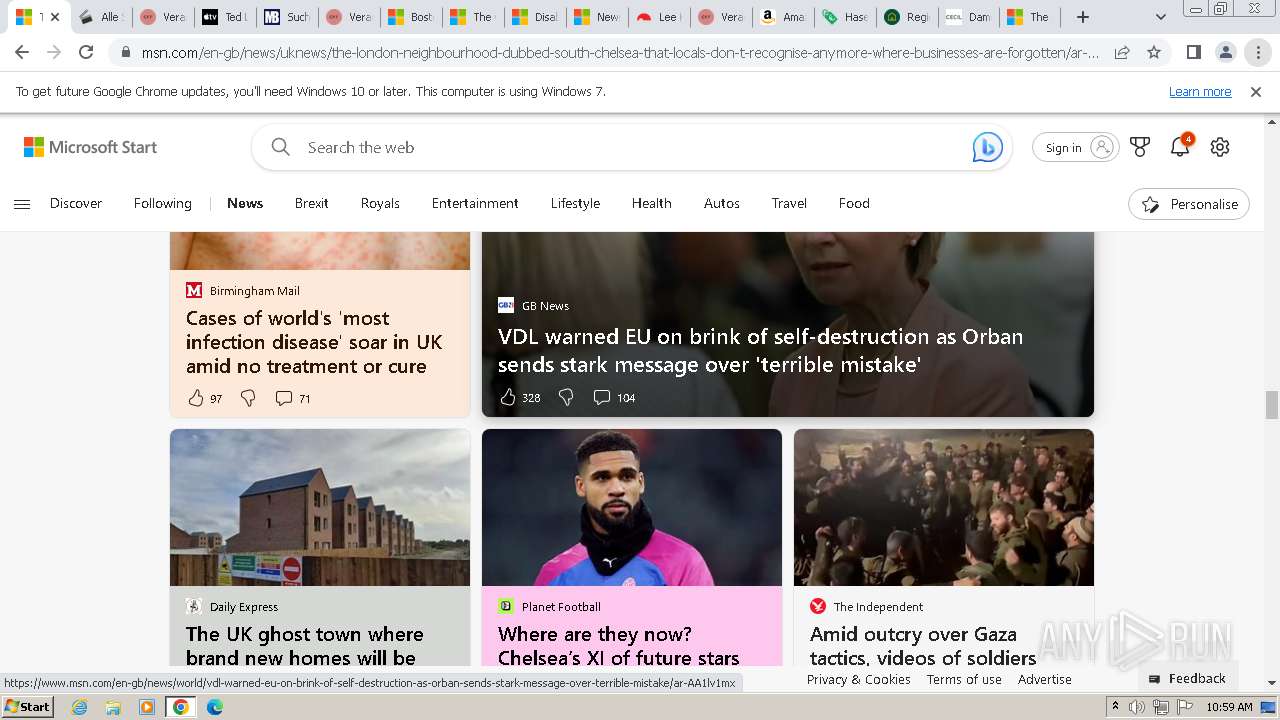Click the Personalise button
This screenshot has width=1280, height=720.
[1189, 204]
